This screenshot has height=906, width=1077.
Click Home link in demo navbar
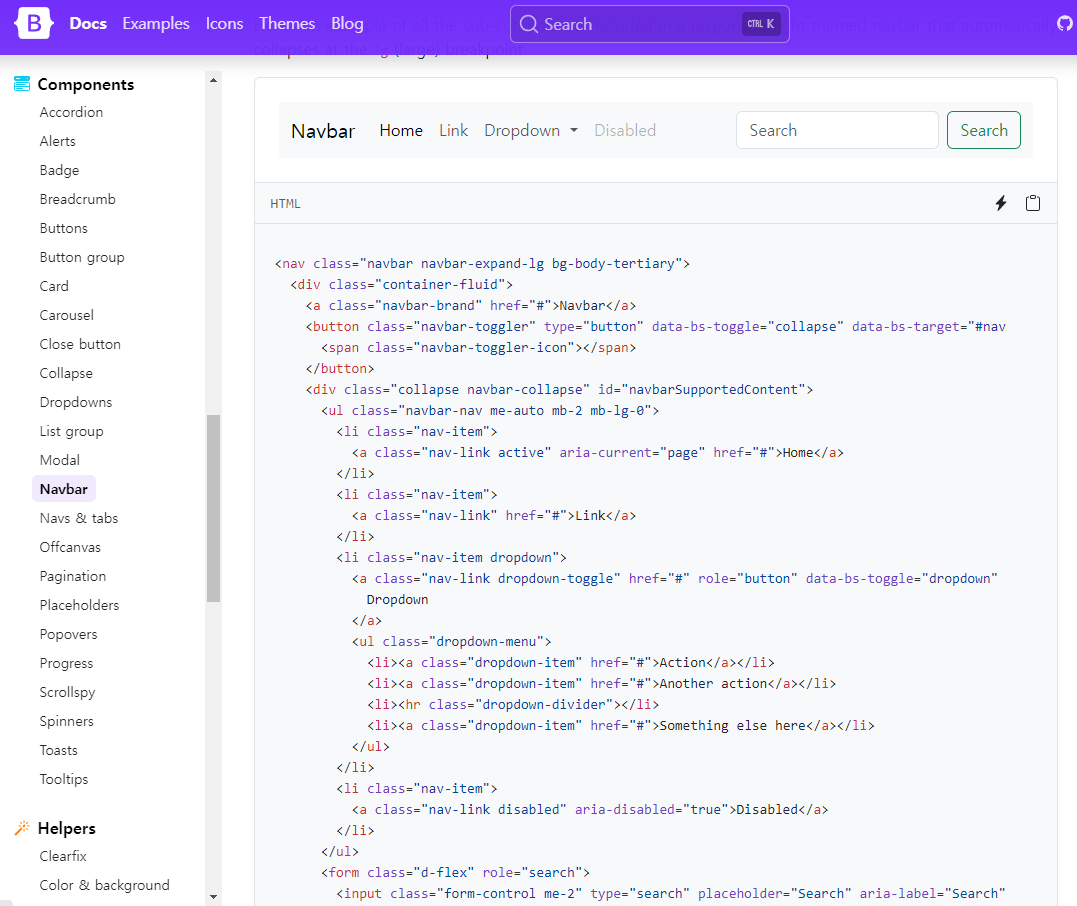(x=401, y=131)
